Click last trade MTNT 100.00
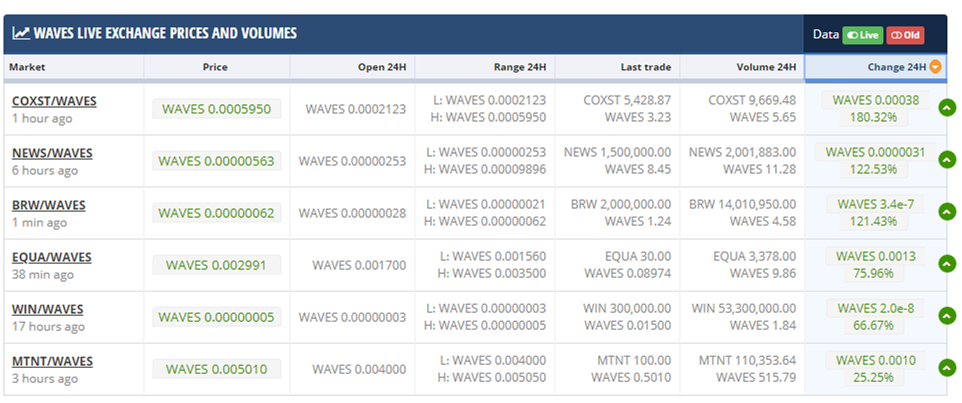This screenshot has width=962, height=403. point(634,360)
